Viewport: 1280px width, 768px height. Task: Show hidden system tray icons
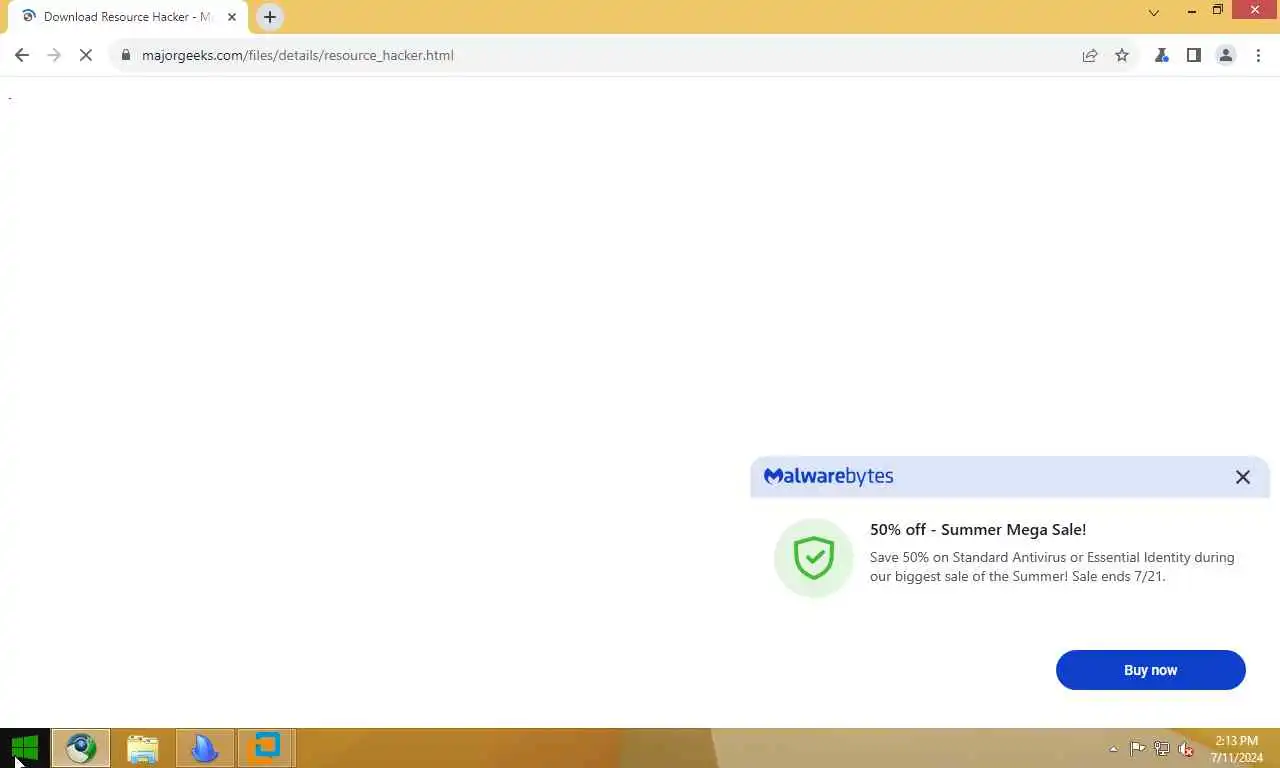tap(1113, 749)
